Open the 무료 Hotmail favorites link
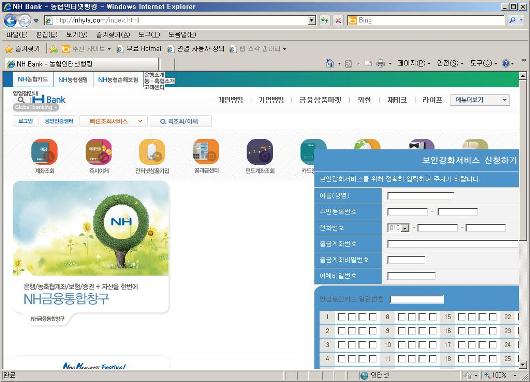 [139, 49]
